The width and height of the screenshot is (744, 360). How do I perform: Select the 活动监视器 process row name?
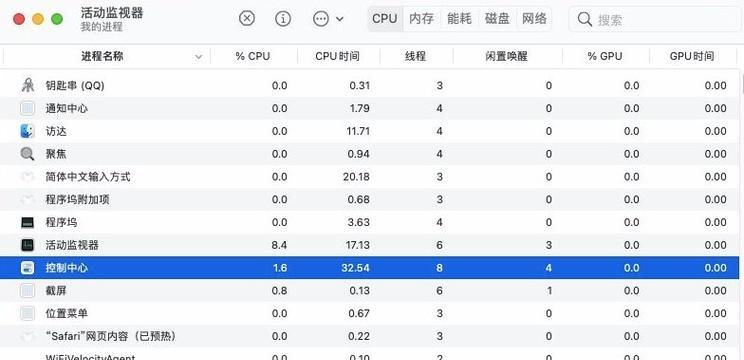[72, 245]
